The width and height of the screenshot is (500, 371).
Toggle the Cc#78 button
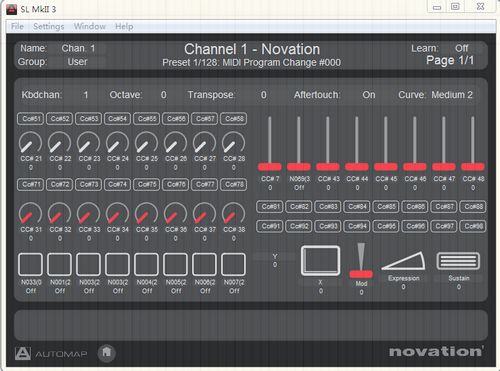point(234,184)
